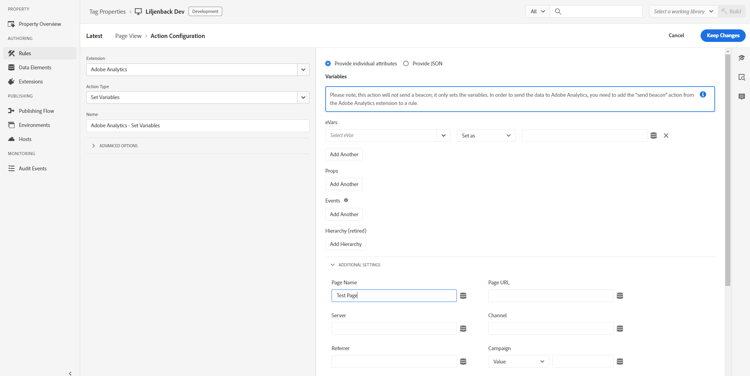Click the Build button
750x376 pixels.
732,11
